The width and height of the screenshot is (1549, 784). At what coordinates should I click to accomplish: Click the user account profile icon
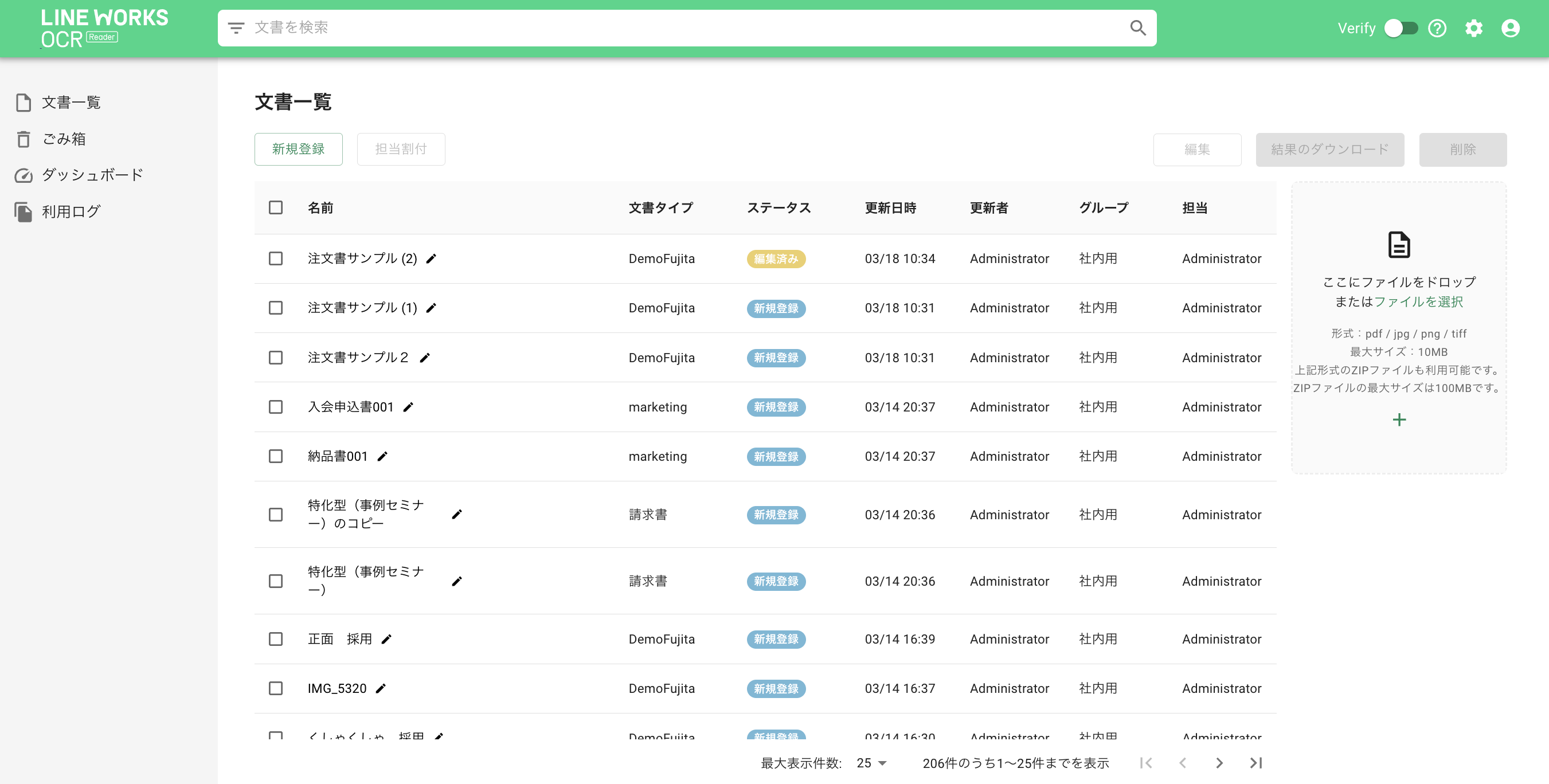click(x=1510, y=28)
